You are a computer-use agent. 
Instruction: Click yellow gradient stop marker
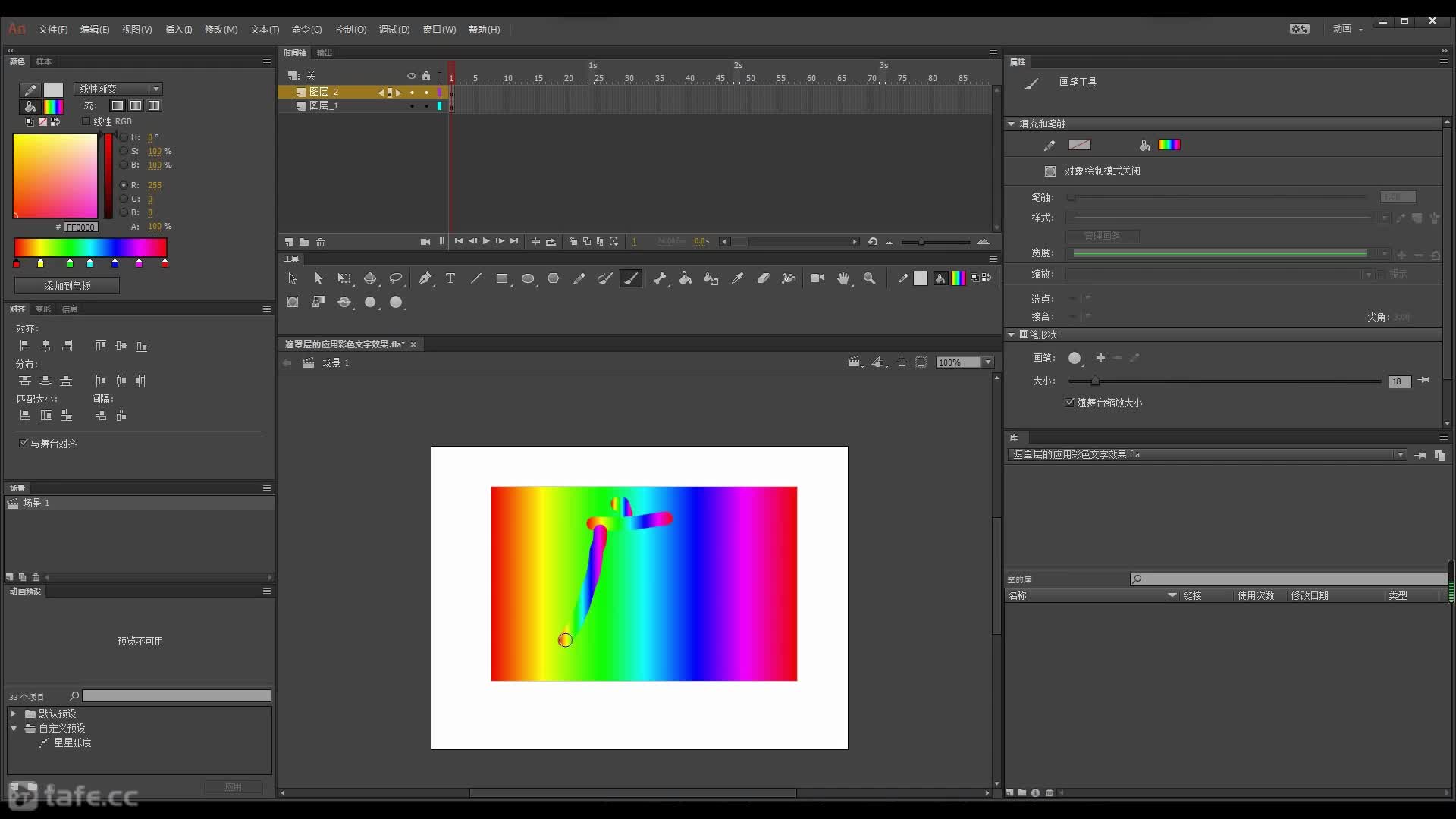pyautogui.click(x=40, y=264)
